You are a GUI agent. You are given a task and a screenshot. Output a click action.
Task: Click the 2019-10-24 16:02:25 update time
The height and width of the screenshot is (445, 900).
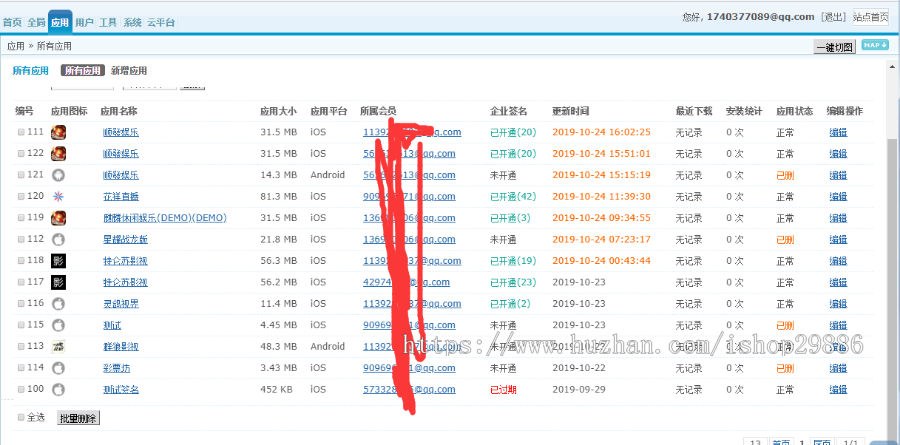pyautogui.click(x=601, y=132)
